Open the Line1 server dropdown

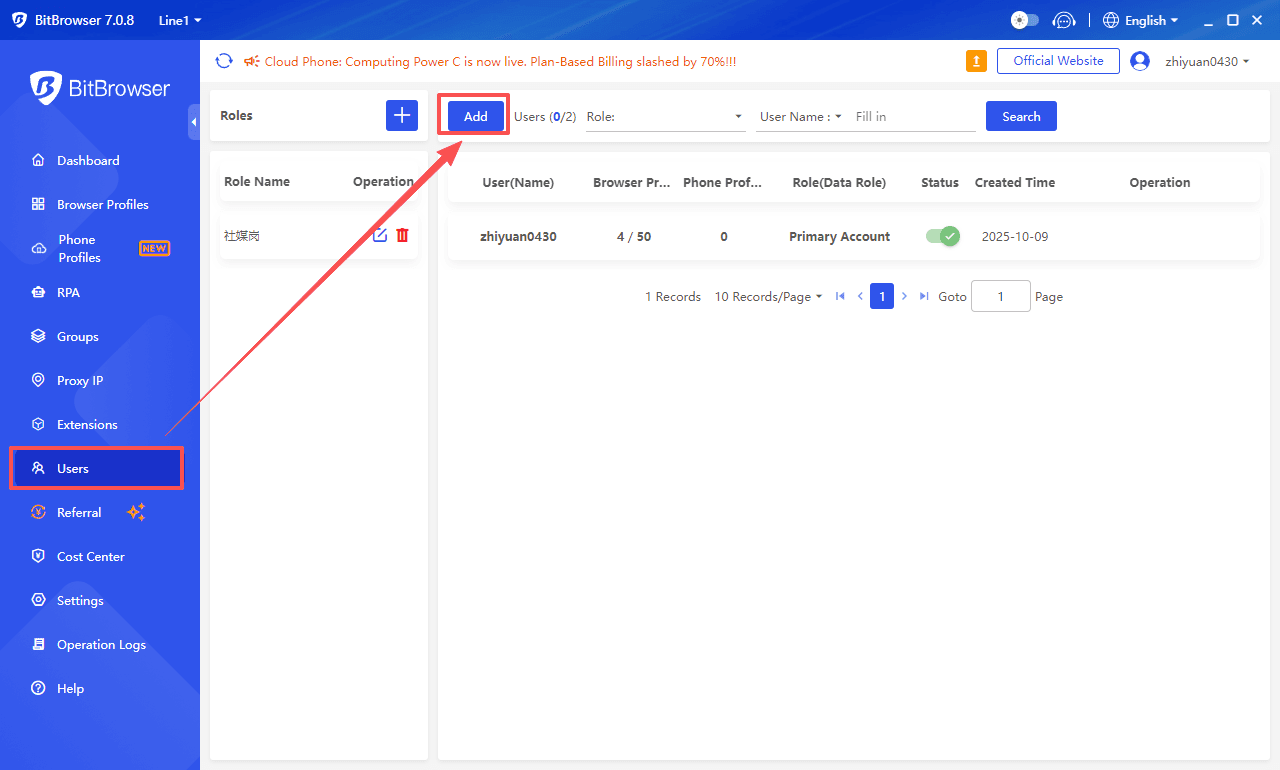[x=180, y=20]
